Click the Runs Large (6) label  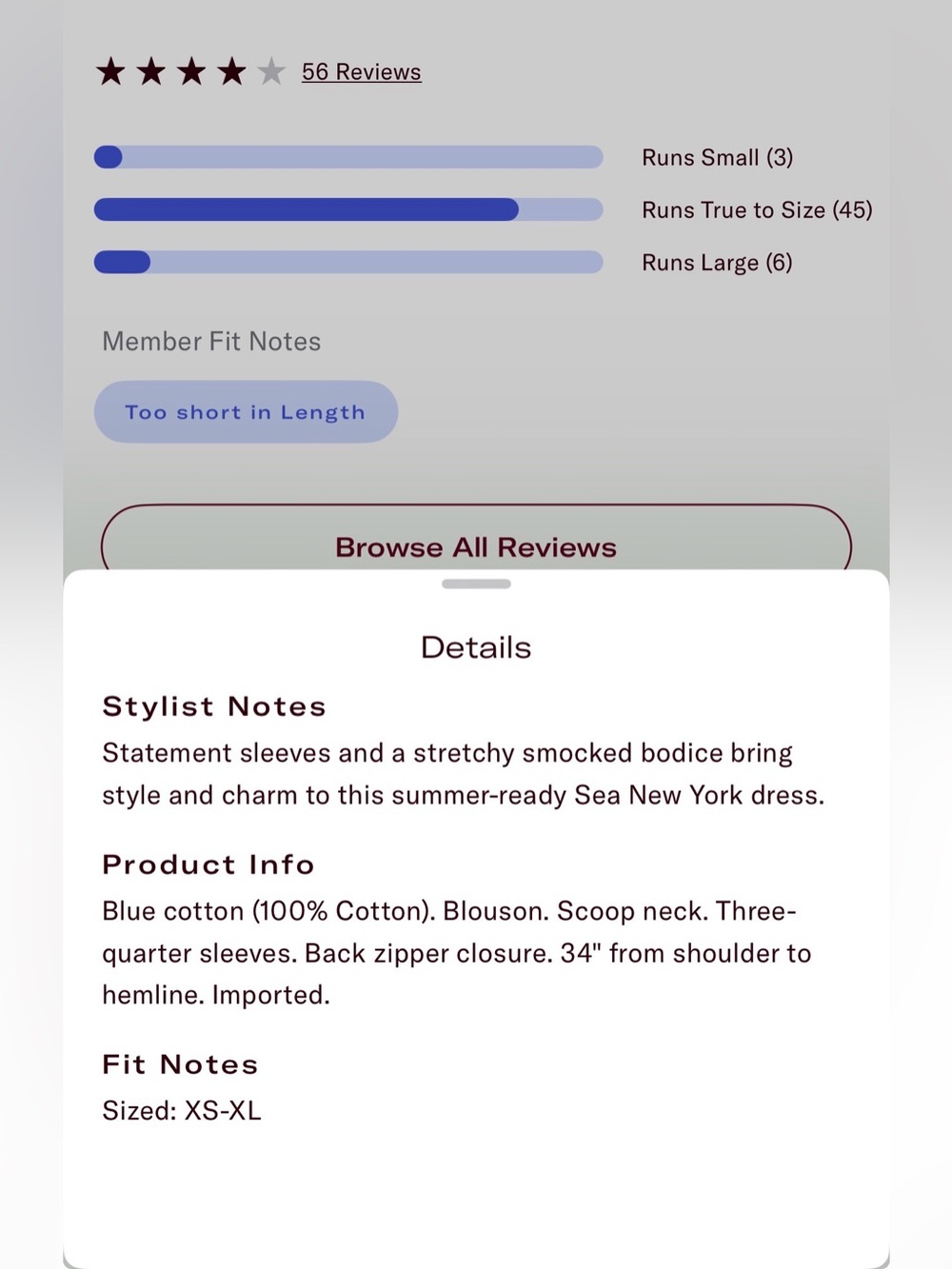tap(717, 263)
